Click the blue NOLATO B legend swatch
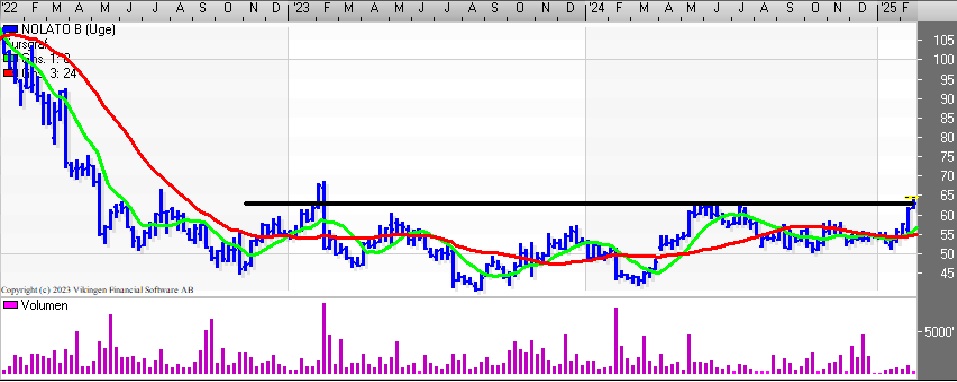The width and height of the screenshot is (957, 382). pos(10,29)
